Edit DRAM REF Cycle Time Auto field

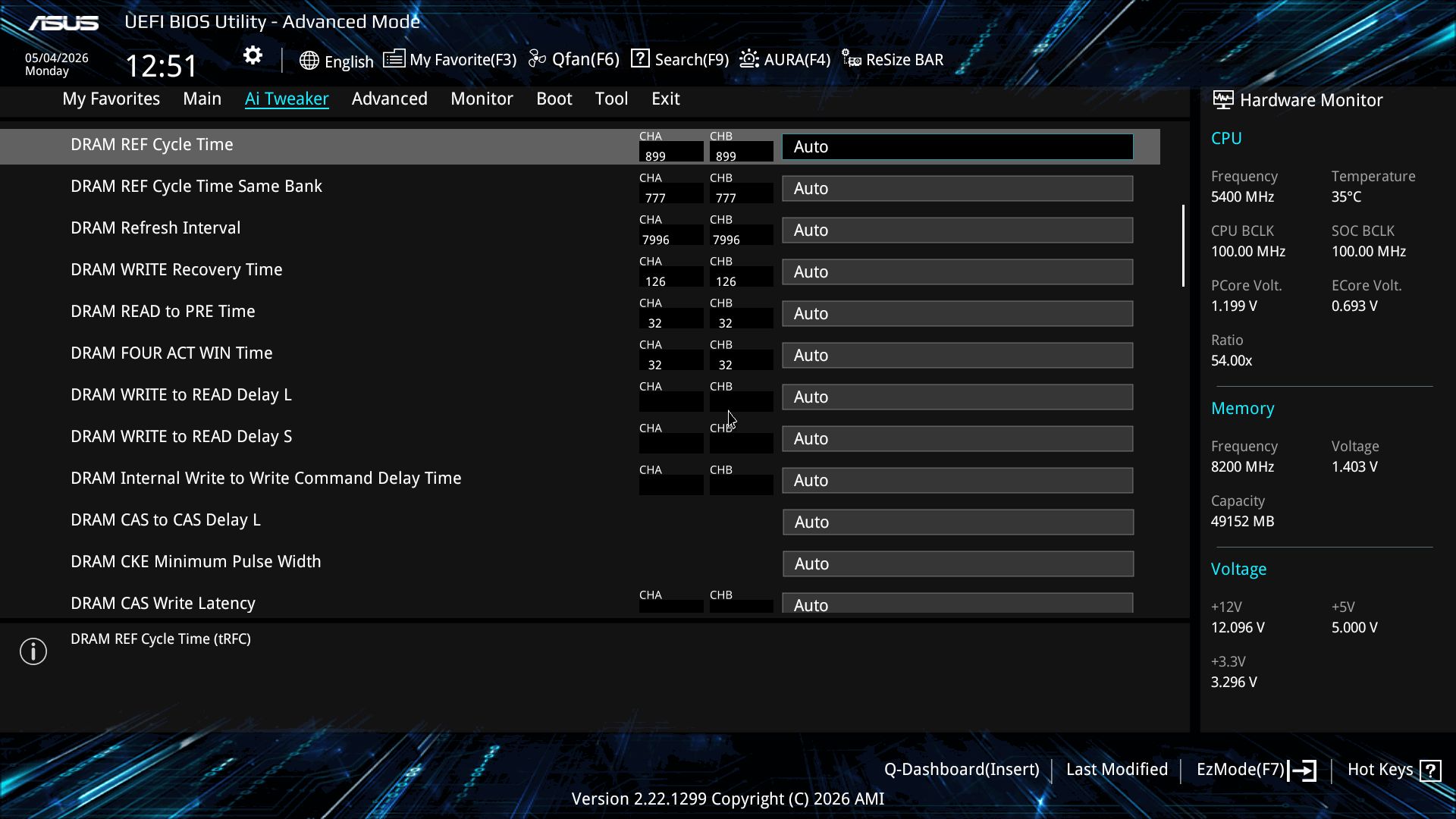[x=958, y=146]
